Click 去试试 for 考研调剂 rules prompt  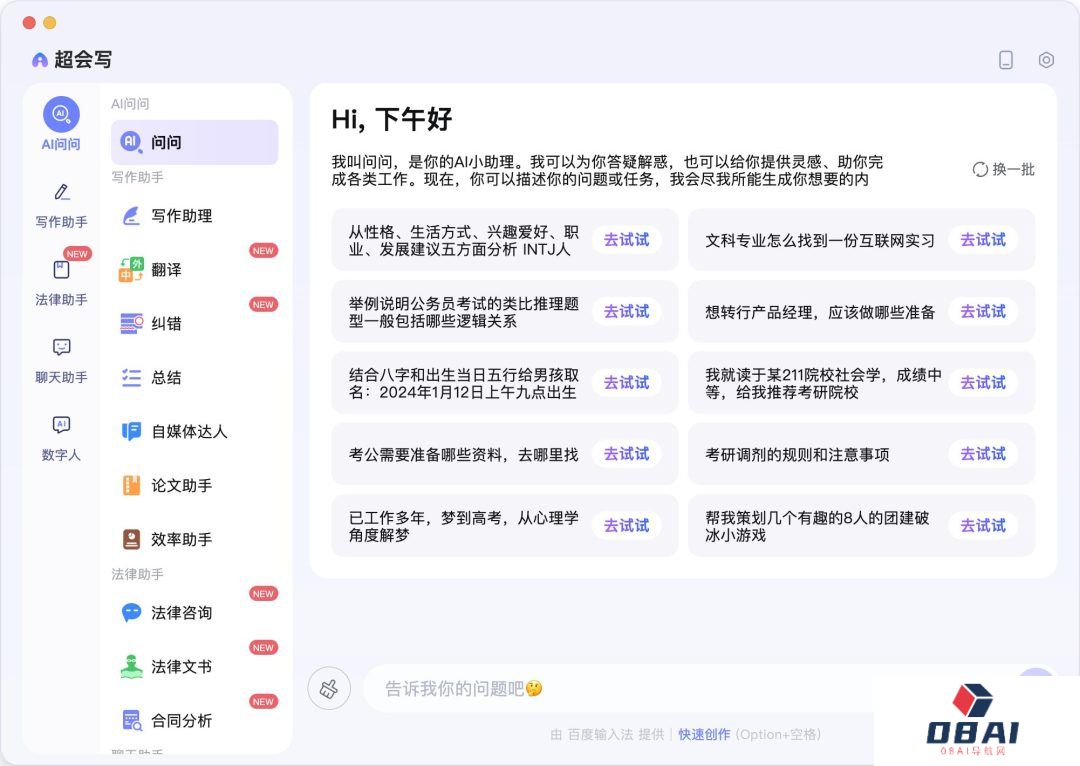coord(983,454)
